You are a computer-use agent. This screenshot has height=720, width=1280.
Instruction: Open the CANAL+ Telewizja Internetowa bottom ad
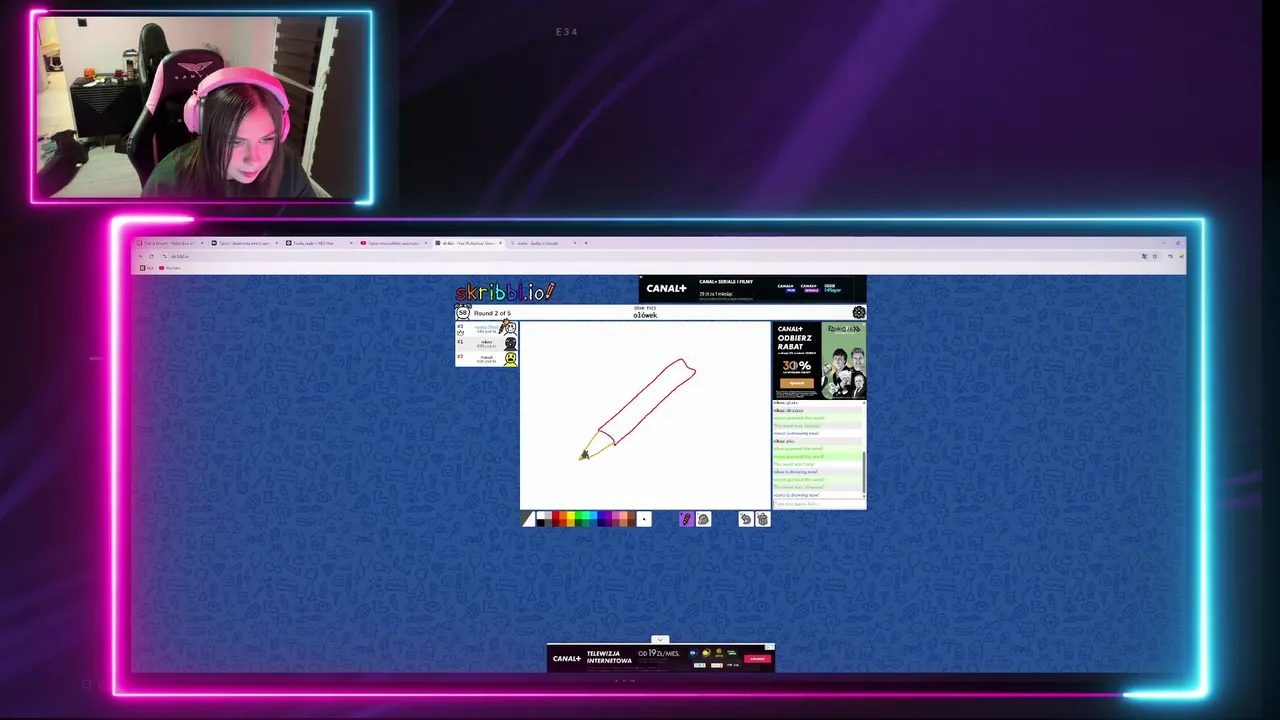click(660, 658)
